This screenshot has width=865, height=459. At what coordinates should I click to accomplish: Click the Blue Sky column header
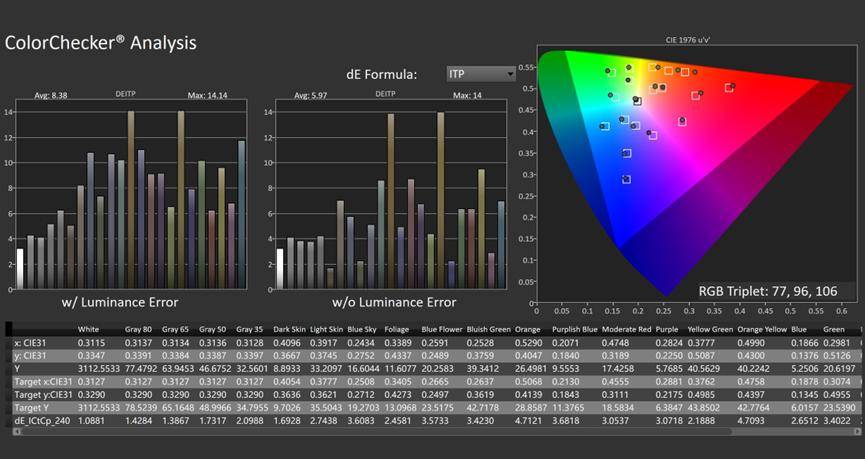pyautogui.click(x=363, y=328)
